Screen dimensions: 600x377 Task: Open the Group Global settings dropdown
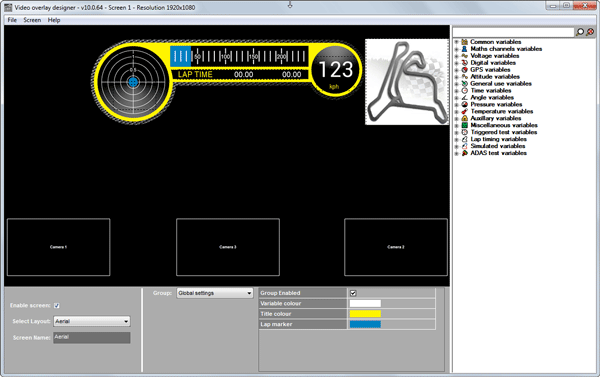click(x=215, y=293)
